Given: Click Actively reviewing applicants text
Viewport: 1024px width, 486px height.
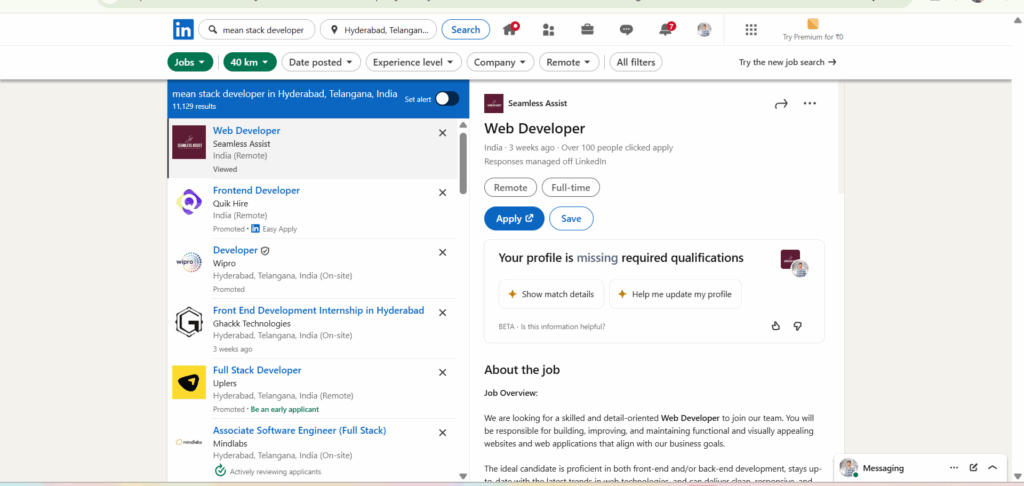Looking at the screenshot, I should coord(275,471).
